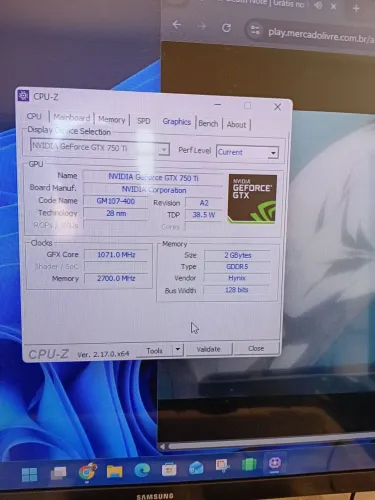Switch to the SPD tab
Viewport: 375px width, 500px height.
144,121
